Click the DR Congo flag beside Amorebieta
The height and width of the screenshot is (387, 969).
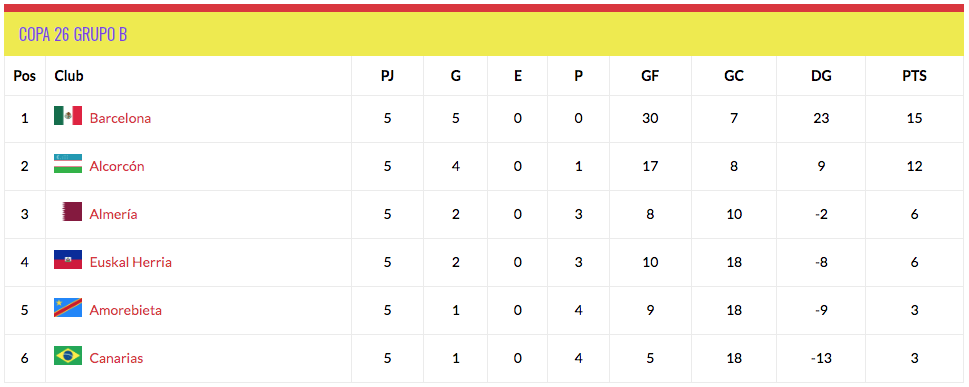pos(68,308)
